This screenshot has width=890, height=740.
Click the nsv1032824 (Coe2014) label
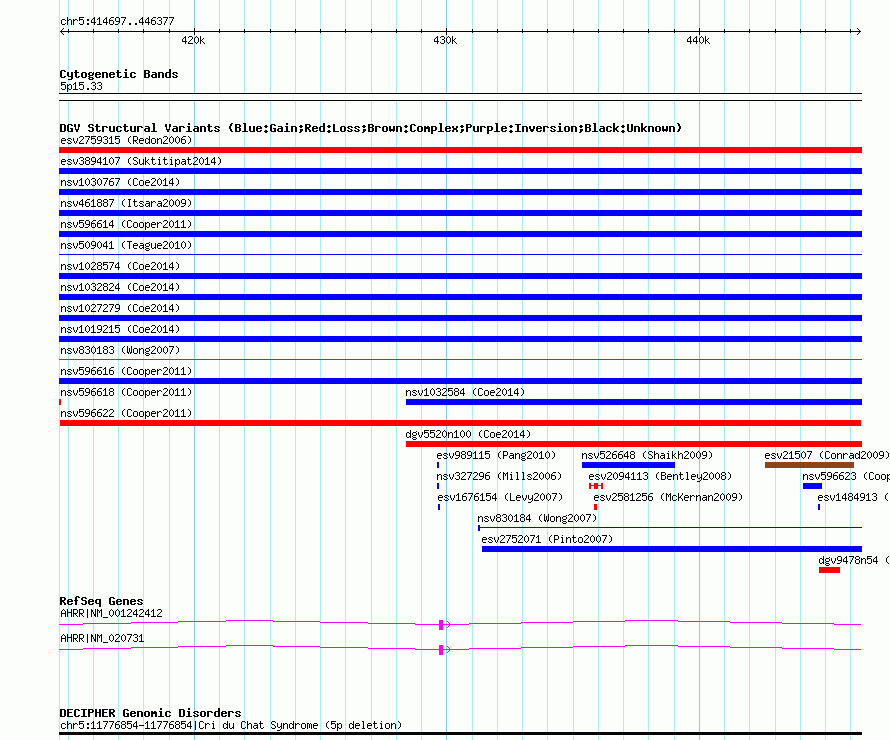(x=120, y=287)
